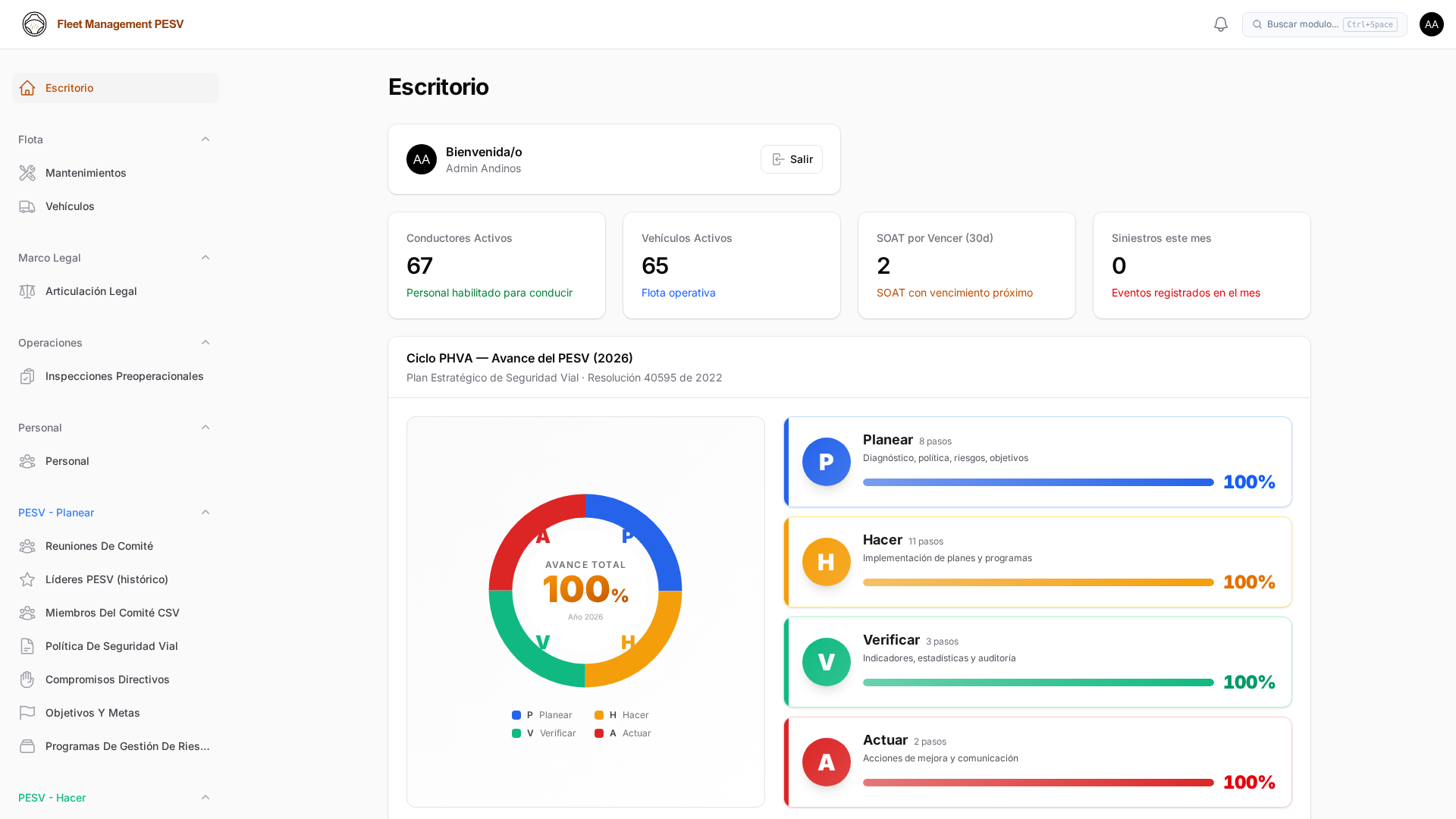Click the Vehículos Activos card
Image resolution: width=1456 pixels, height=819 pixels.
[732, 265]
